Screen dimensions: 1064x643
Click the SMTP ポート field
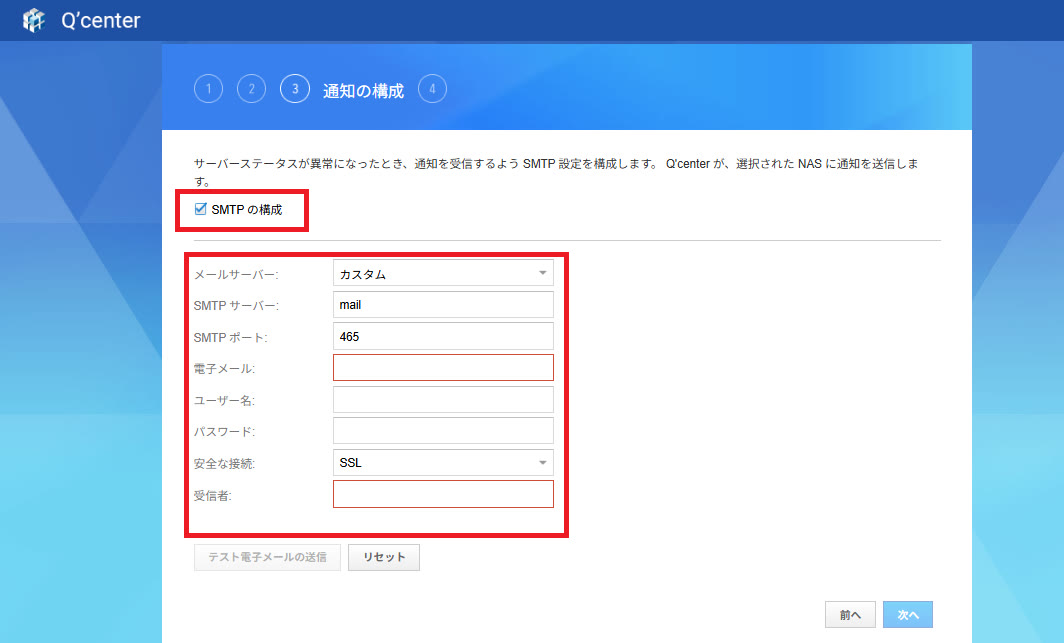tap(442, 336)
